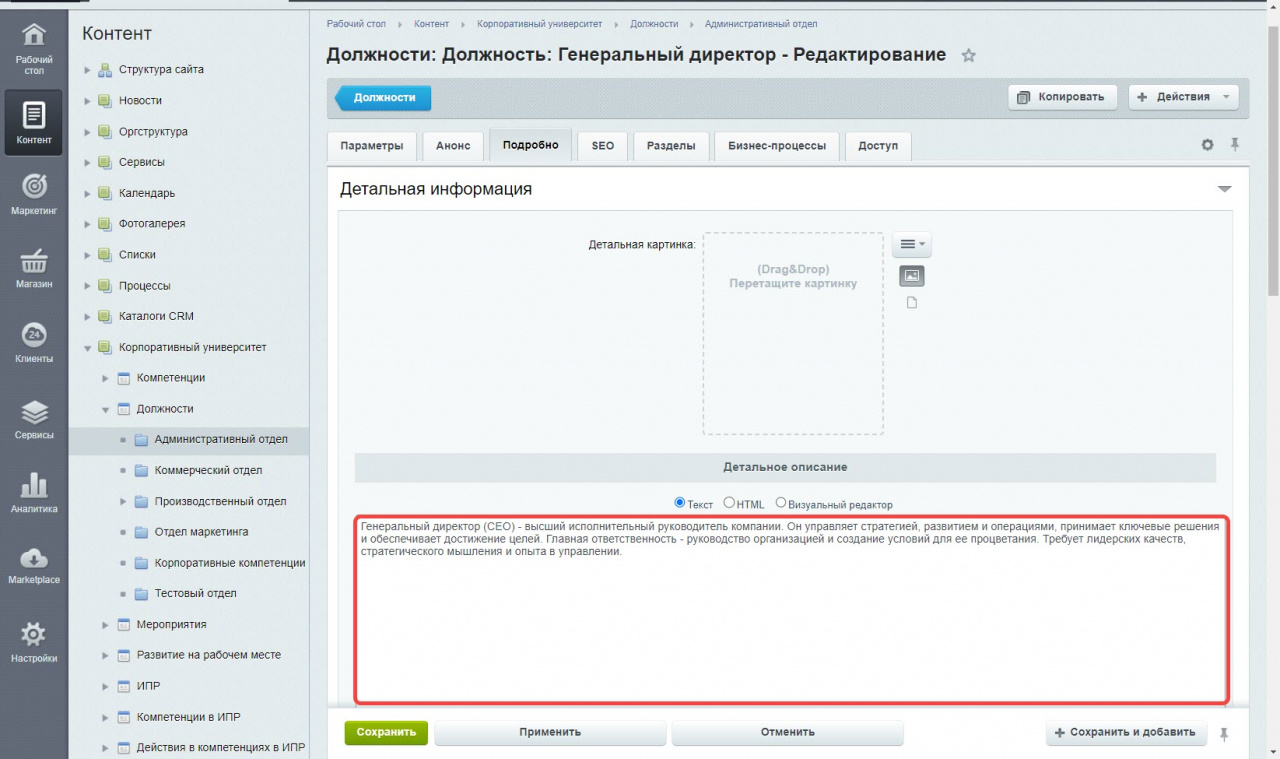Collapse the Должности tree node

105,409
